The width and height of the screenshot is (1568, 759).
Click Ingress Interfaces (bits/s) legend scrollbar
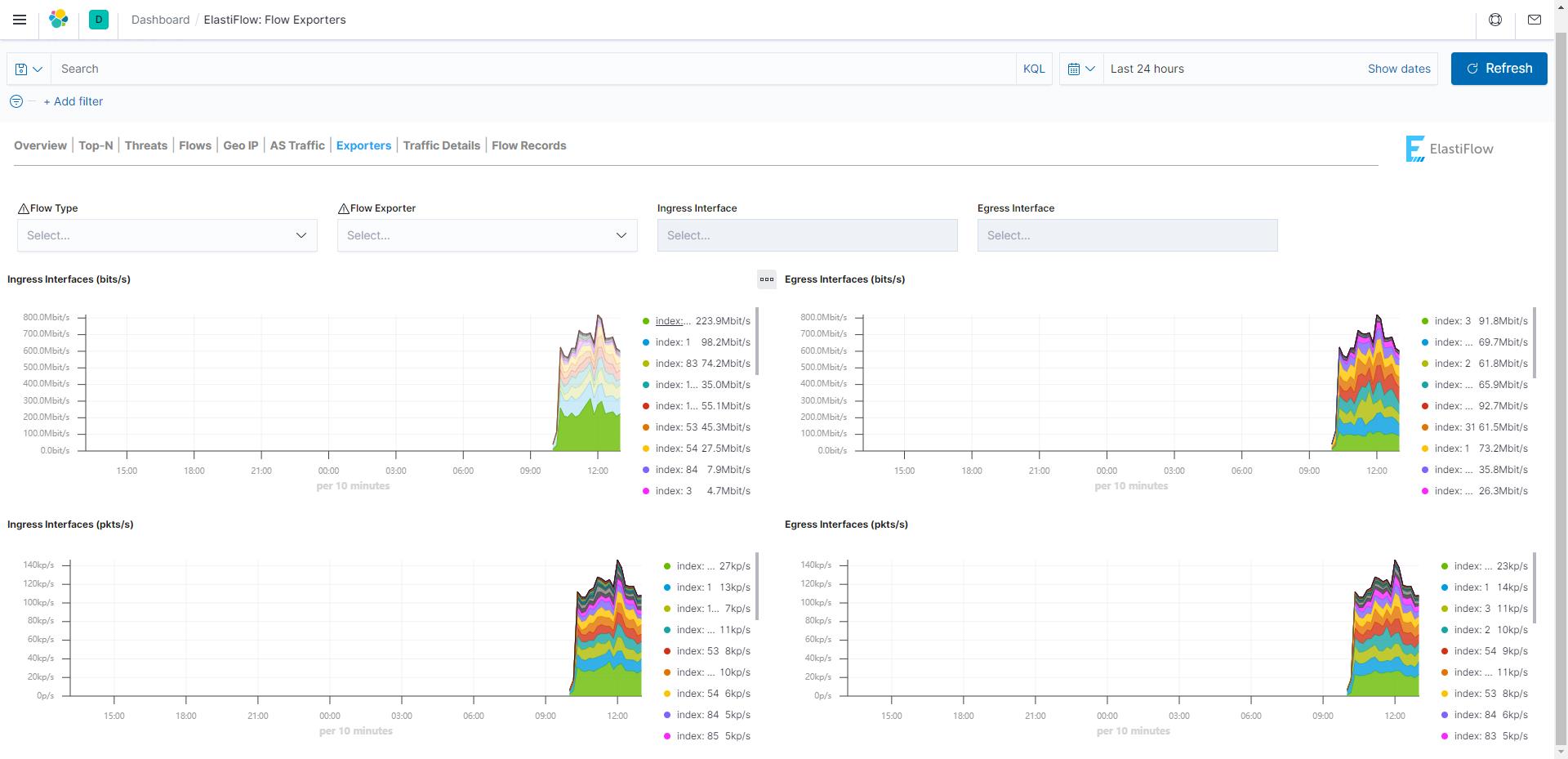click(x=757, y=340)
